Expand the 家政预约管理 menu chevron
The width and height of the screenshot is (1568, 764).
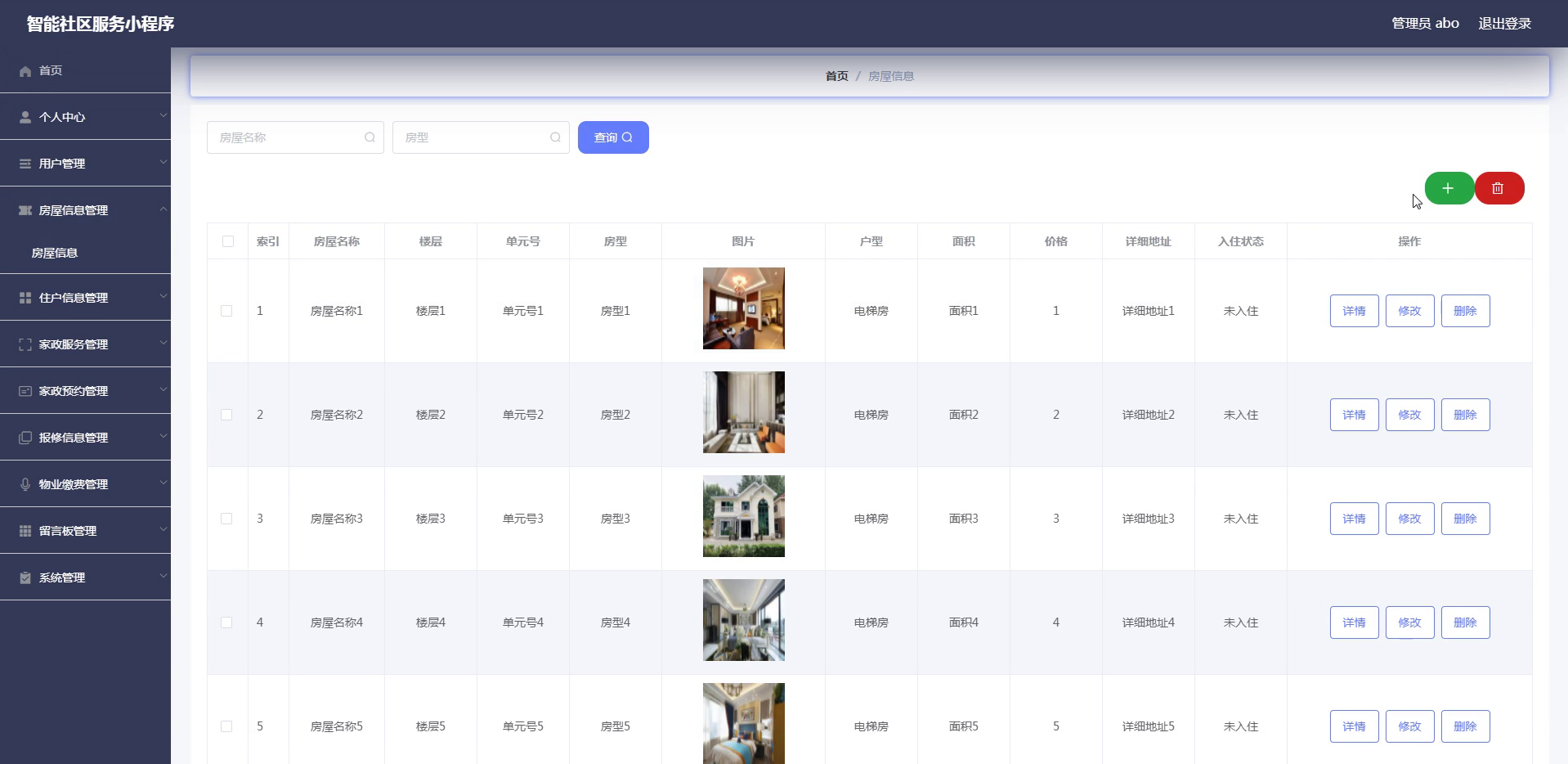tap(163, 390)
